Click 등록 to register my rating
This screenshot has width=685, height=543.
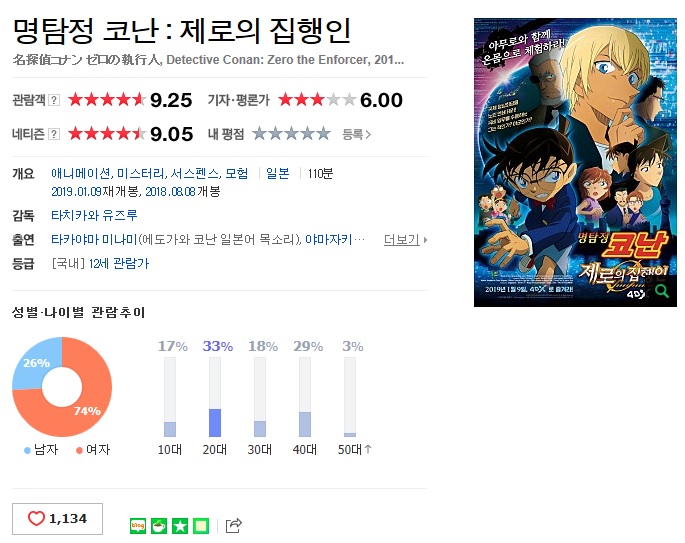pyautogui.click(x=356, y=134)
